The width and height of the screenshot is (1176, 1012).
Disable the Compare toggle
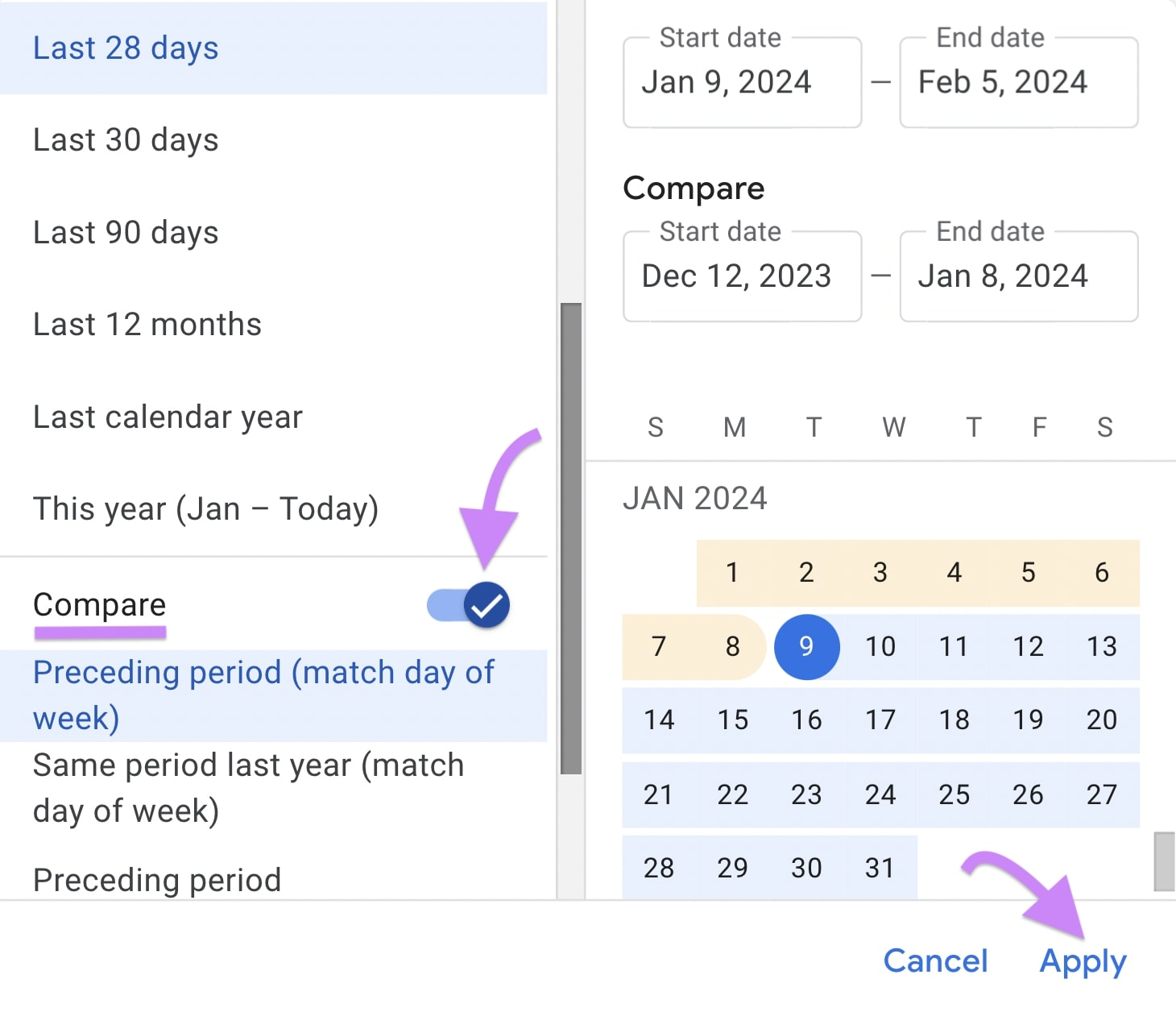coord(467,605)
